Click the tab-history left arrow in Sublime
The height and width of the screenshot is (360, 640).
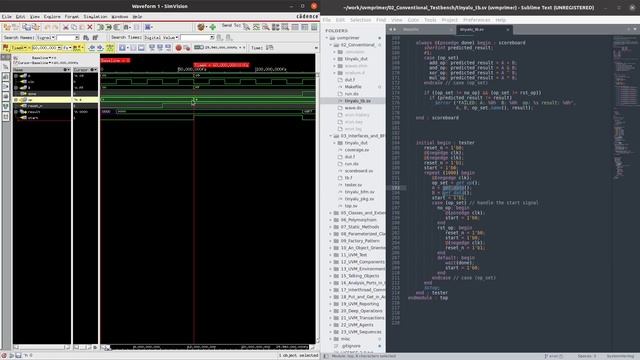[x=390, y=29]
